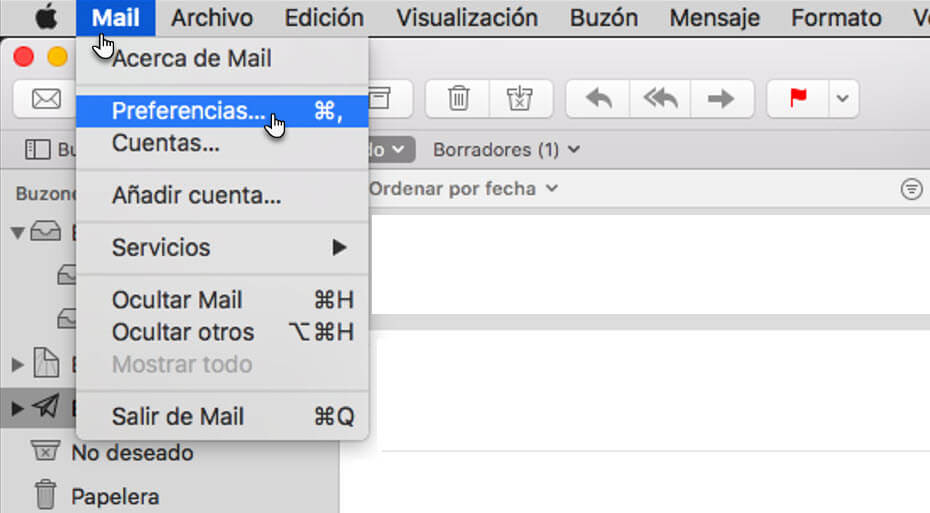Open the Formato menu
The height and width of the screenshot is (513, 930).
pyautogui.click(x=836, y=18)
